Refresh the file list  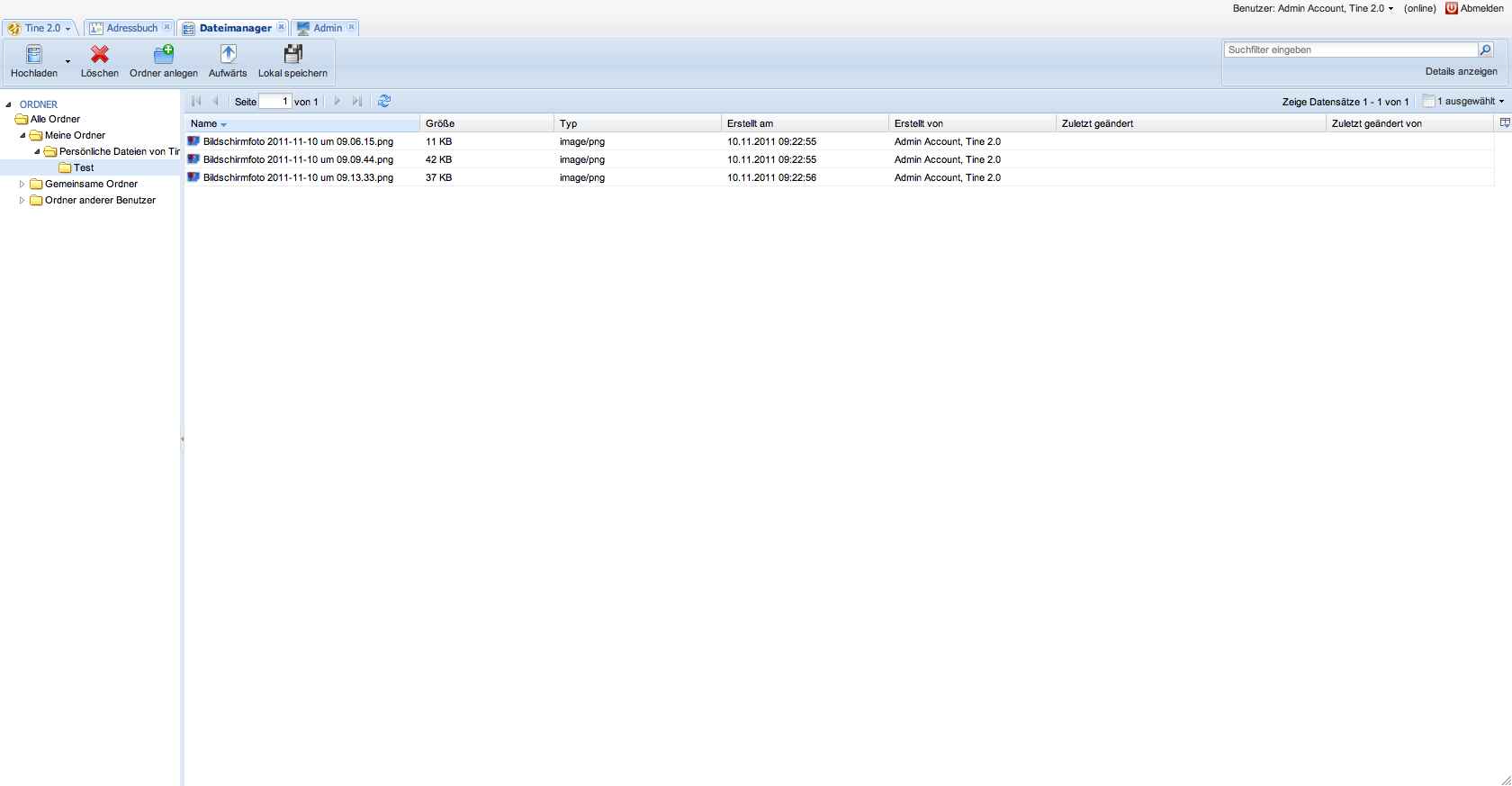click(x=384, y=102)
